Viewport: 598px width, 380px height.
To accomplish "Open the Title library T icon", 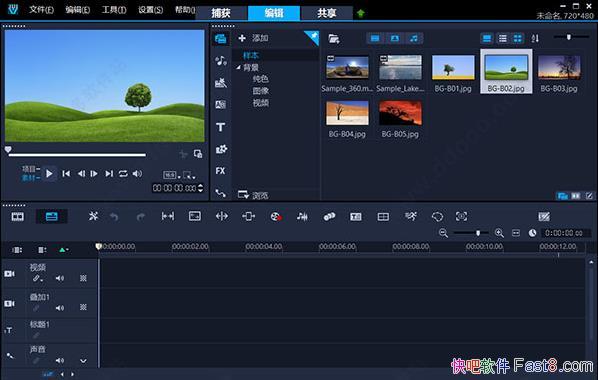I will click(220, 127).
